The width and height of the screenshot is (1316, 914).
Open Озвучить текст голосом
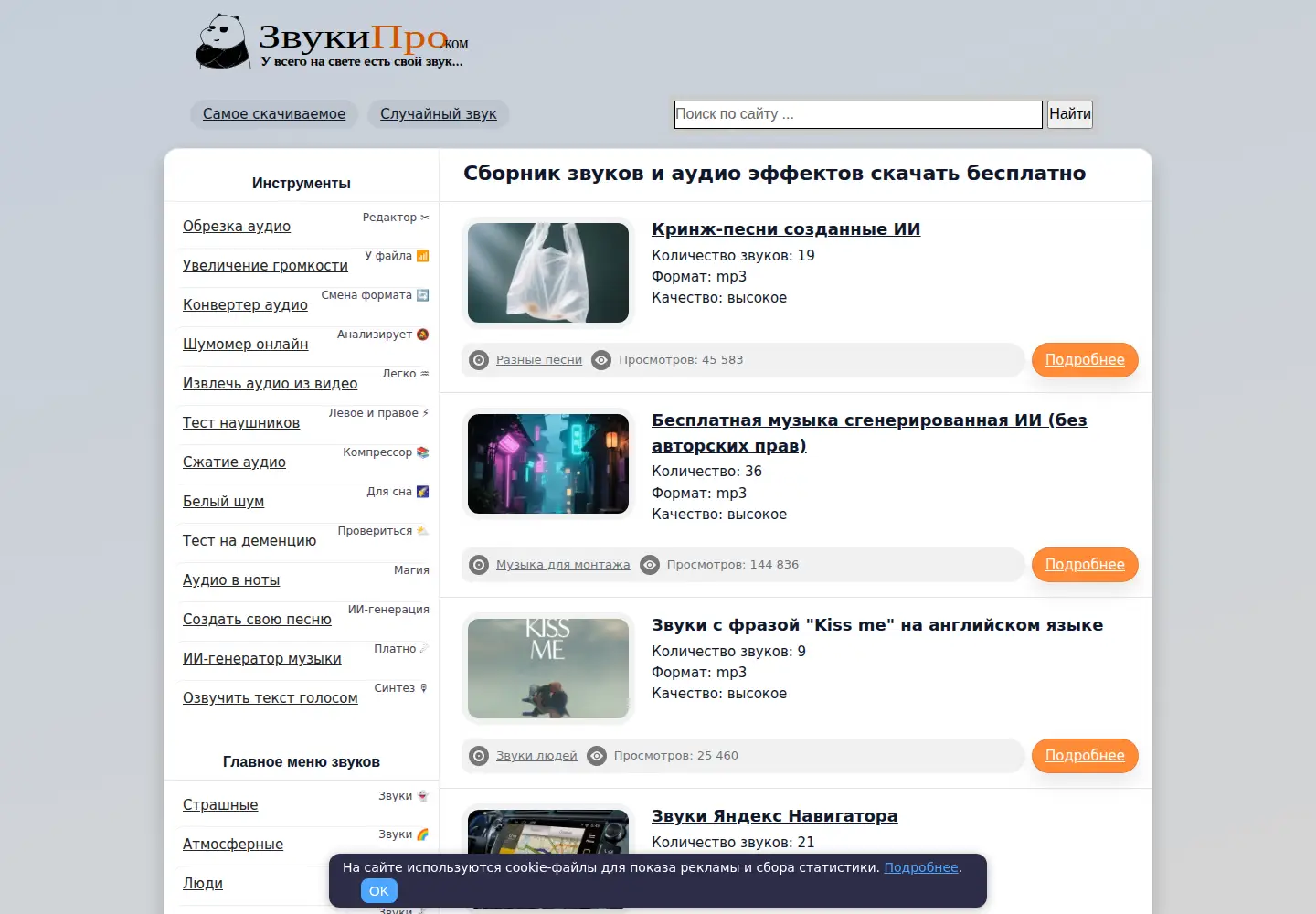coord(271,698)
